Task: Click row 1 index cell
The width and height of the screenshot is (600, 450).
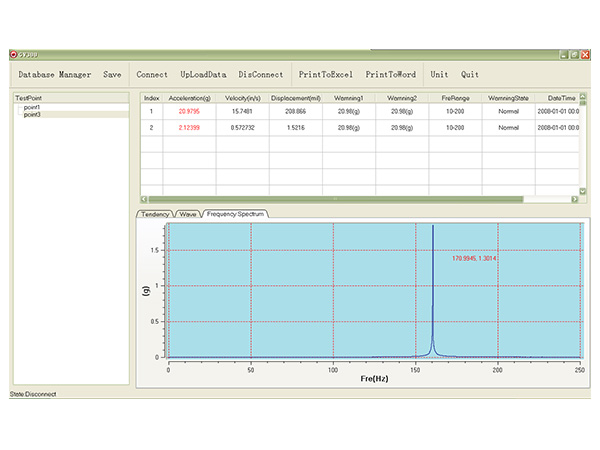Action: (152, 111)
